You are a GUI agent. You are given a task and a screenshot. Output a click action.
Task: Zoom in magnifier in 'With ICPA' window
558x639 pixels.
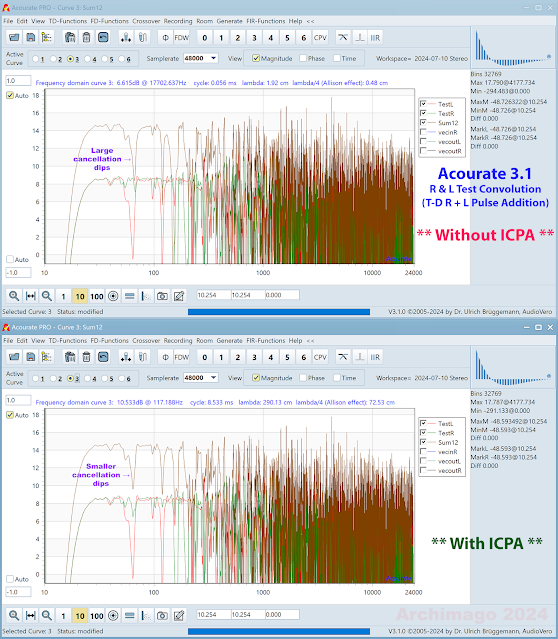pyautogui.click(x=14, y=616)
